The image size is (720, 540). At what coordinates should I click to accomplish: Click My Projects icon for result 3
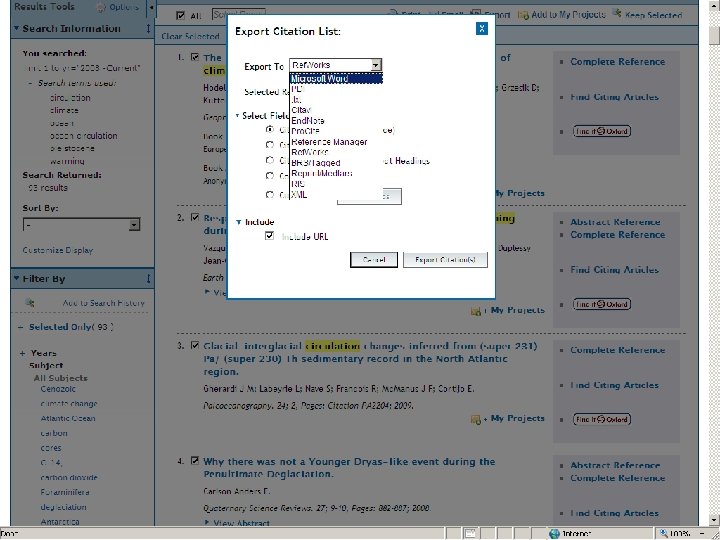coord(476,419)
